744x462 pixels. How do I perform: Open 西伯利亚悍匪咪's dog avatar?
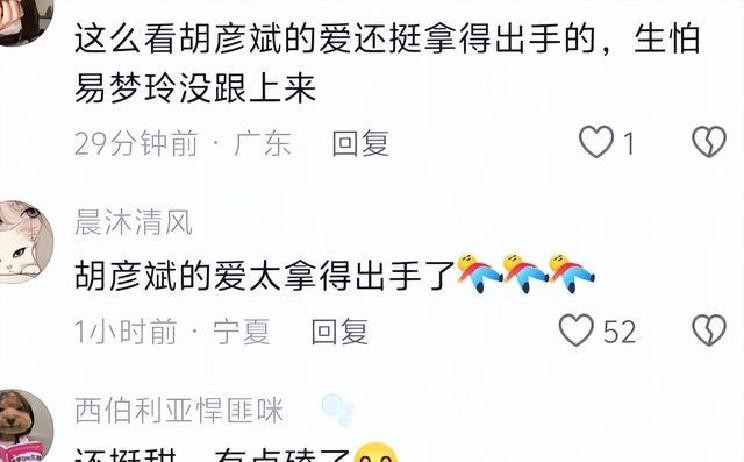tap(24, 427)
